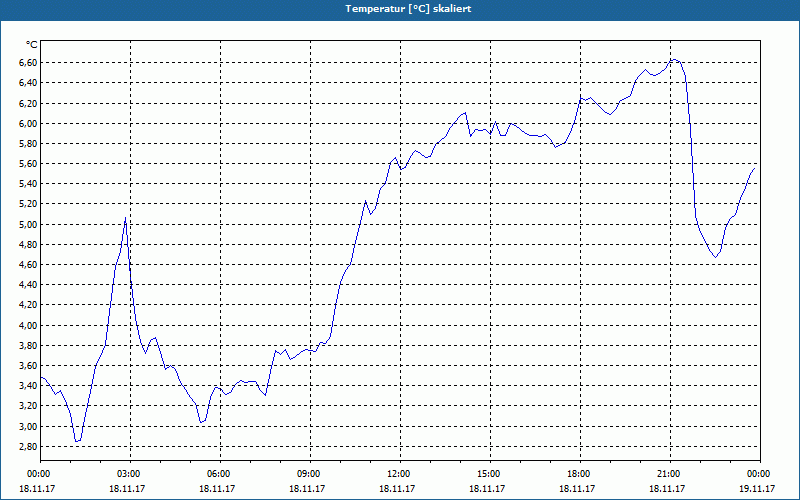Click the "15:00" time label
Image resolution: width=800 pixels, height=500 pixels.
point(488,474)
